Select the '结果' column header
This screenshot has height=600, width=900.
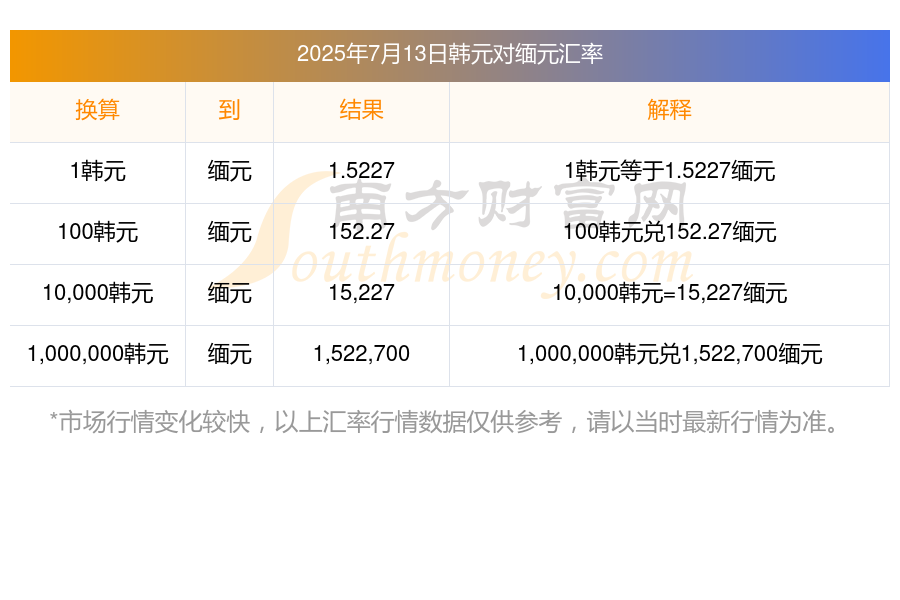point(361,110)
